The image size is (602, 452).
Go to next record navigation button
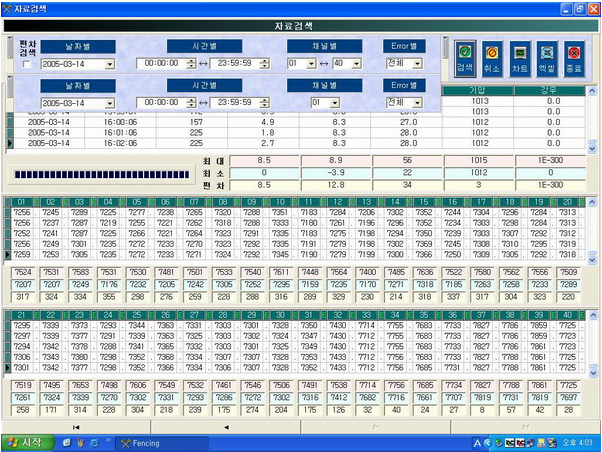(376, 427)
